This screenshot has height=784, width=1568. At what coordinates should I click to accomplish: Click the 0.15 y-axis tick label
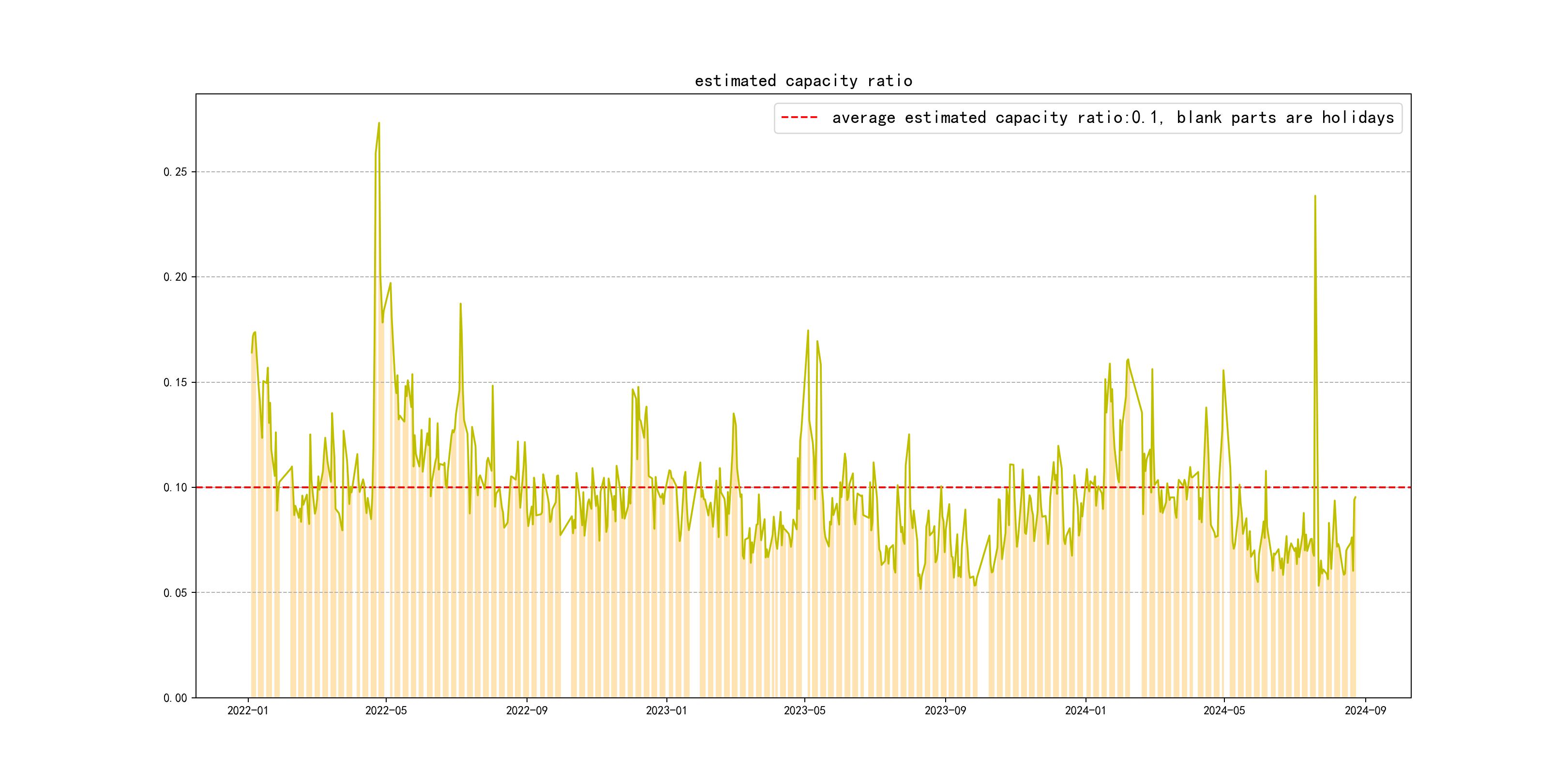click(175, 383)
